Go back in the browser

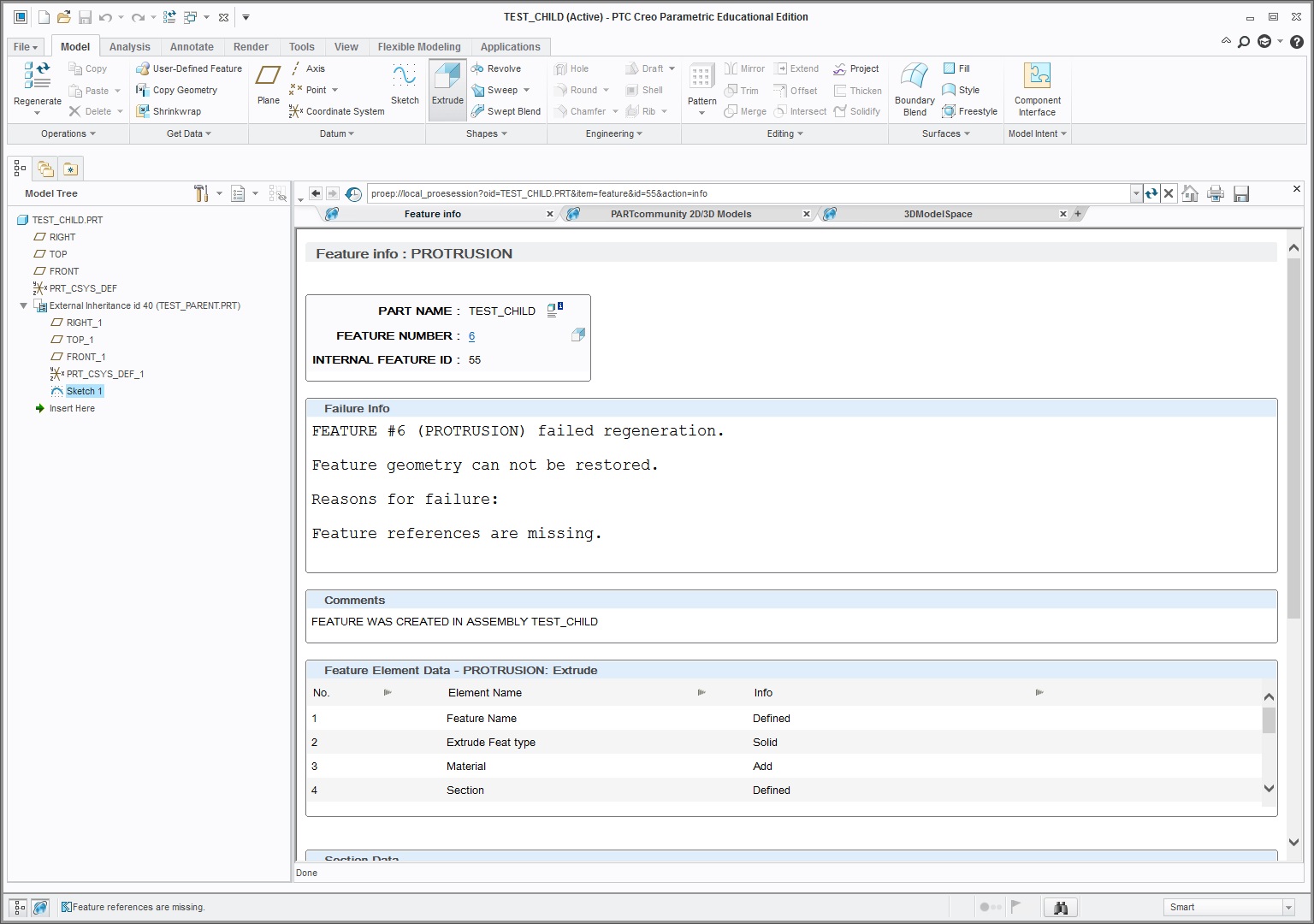click(316, 193)
